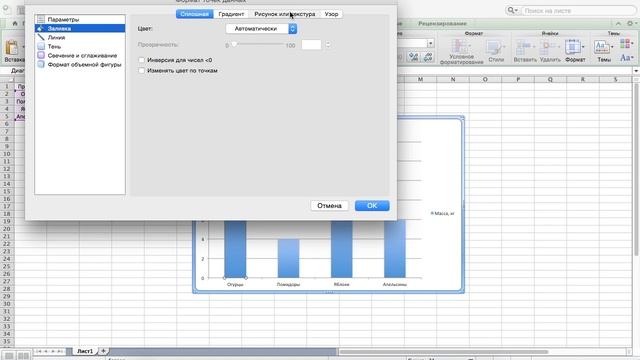Select column Q header
Image resolution: width=640 pixels, height=360 pixels.
pos(550,80)
